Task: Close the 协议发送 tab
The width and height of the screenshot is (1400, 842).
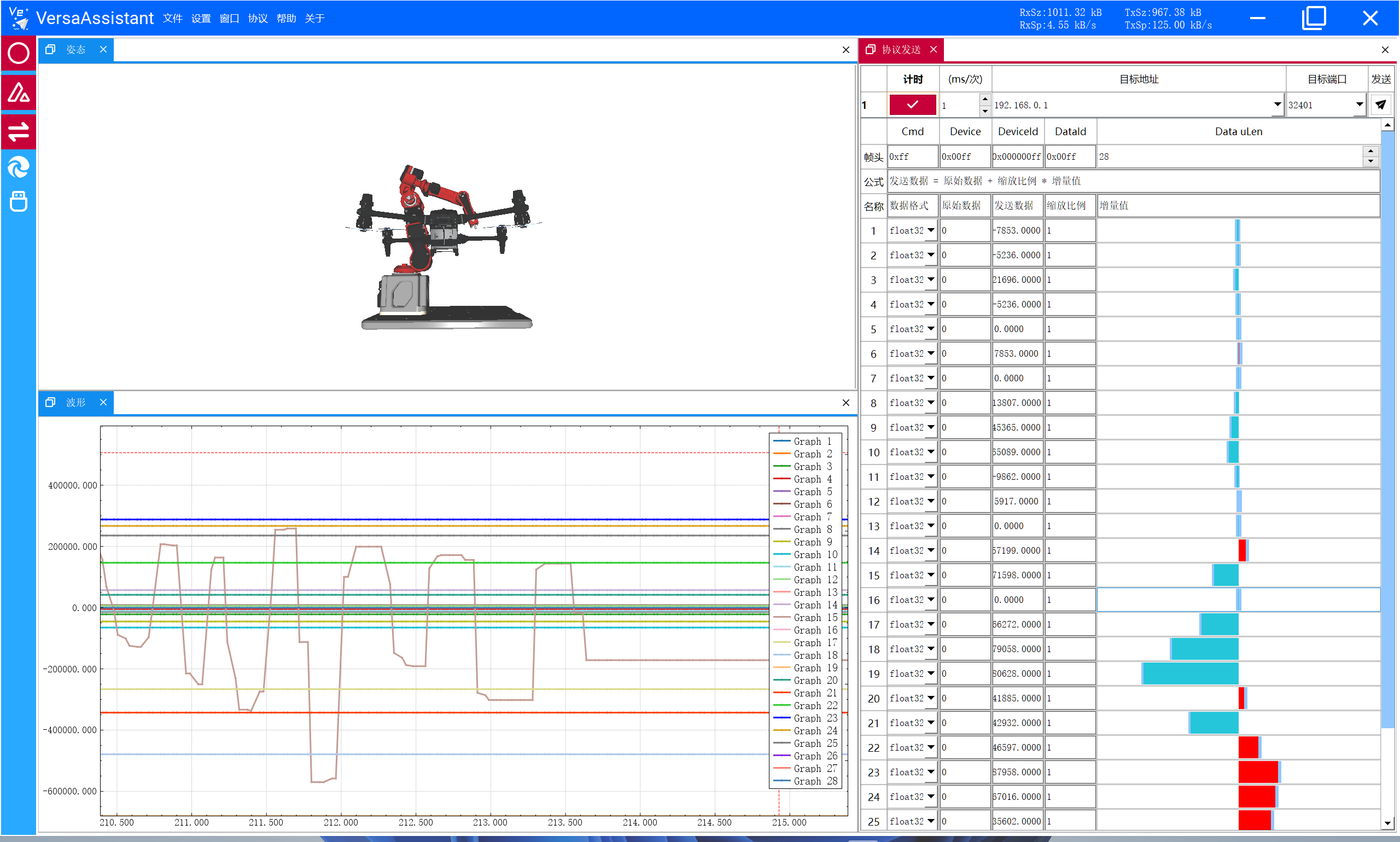Action: [934, 49]
